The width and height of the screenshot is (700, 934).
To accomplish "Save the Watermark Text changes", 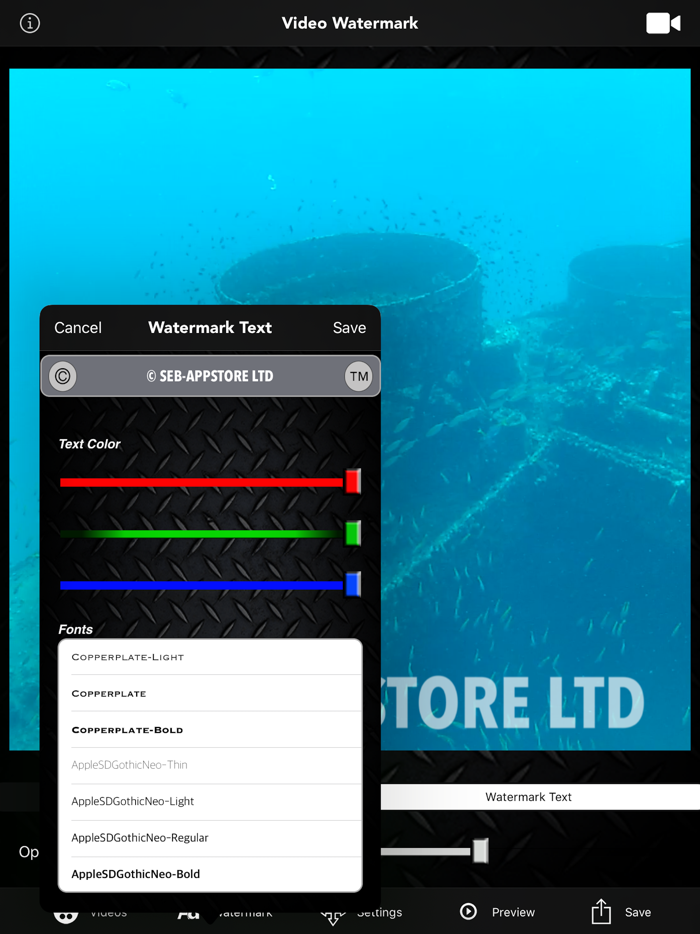I will (x=349, y=328).
